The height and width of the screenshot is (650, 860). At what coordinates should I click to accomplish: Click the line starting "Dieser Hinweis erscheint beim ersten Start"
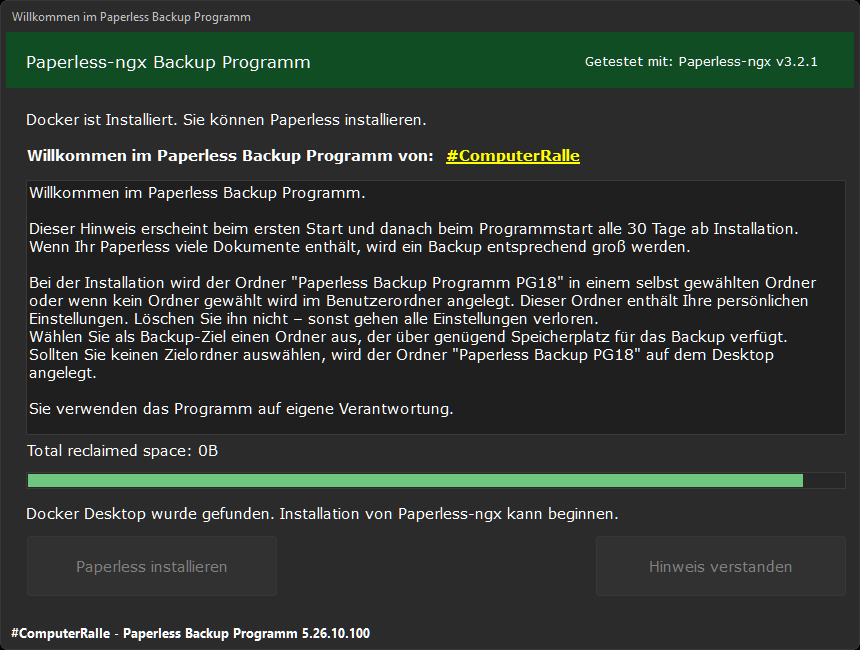(414, 229)
